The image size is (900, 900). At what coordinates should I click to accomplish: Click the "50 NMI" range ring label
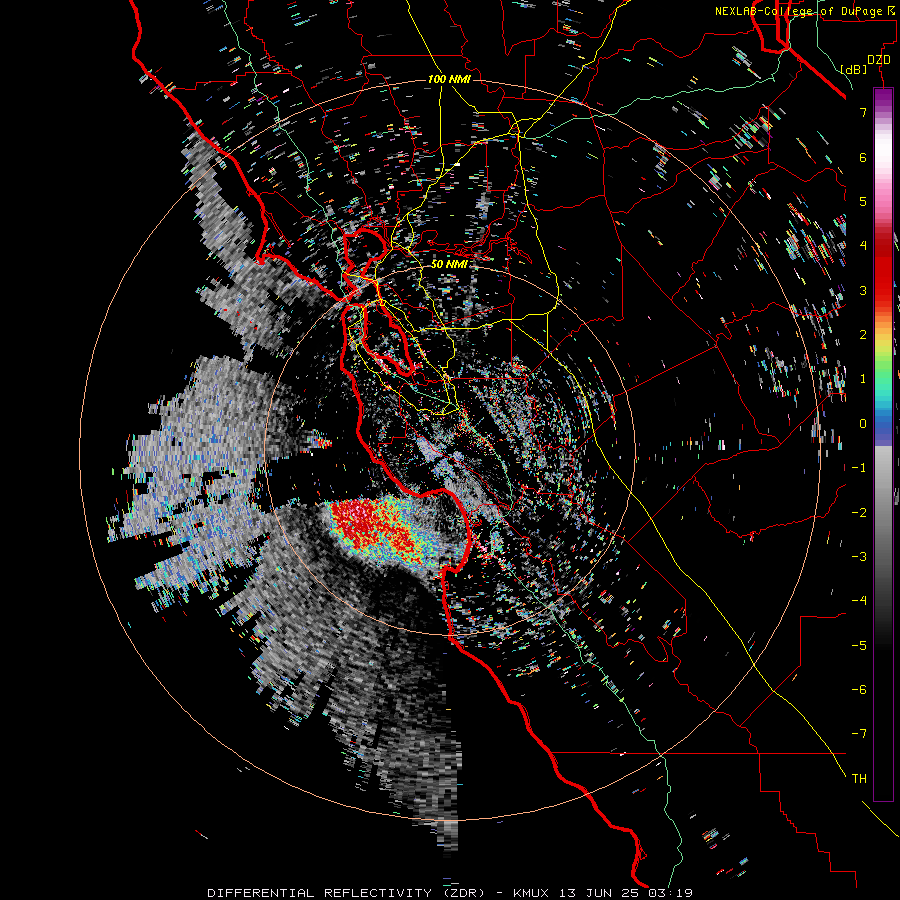pos(449,264)
